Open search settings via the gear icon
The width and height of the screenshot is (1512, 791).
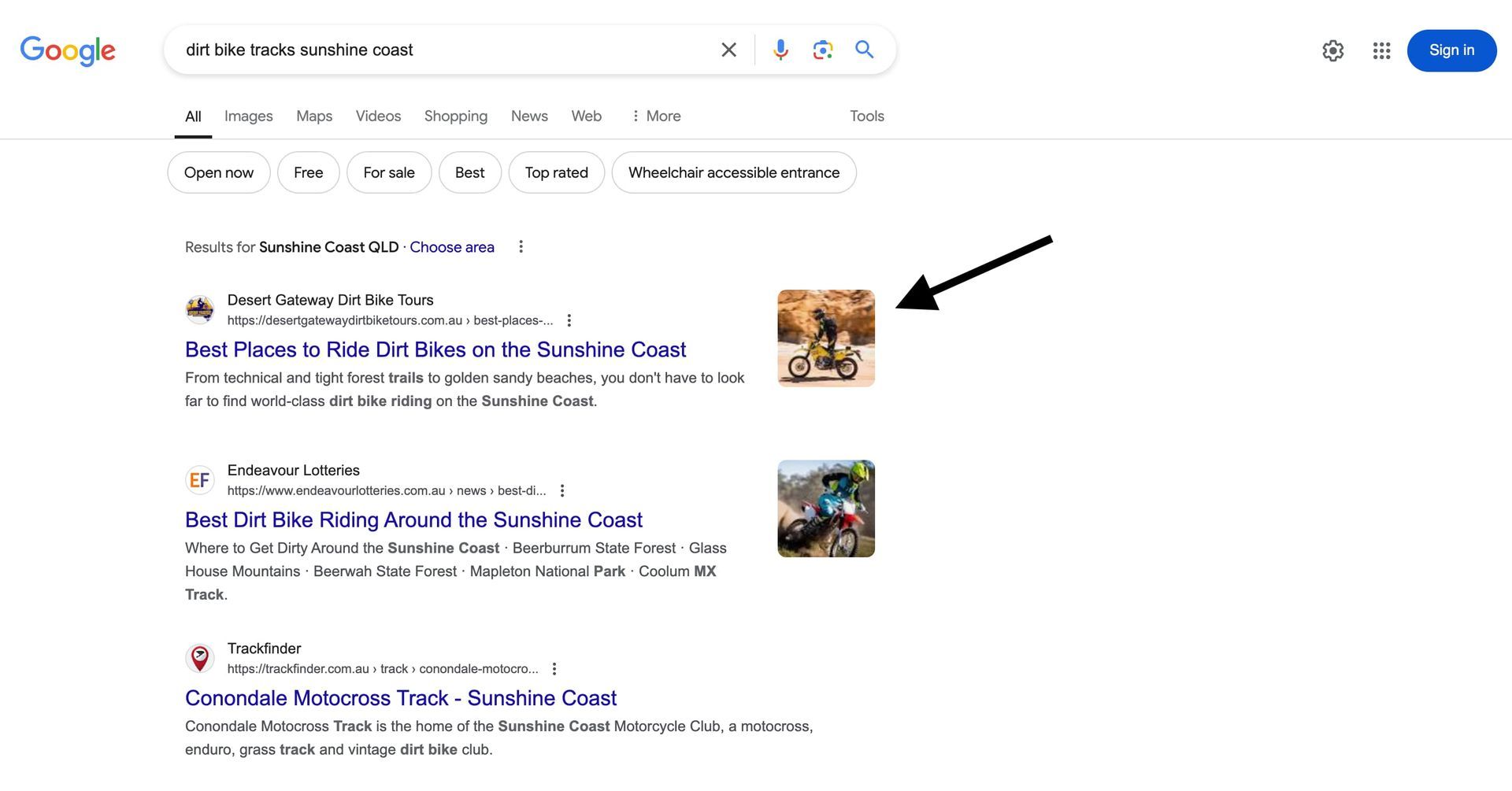[x=1333, y=50]
